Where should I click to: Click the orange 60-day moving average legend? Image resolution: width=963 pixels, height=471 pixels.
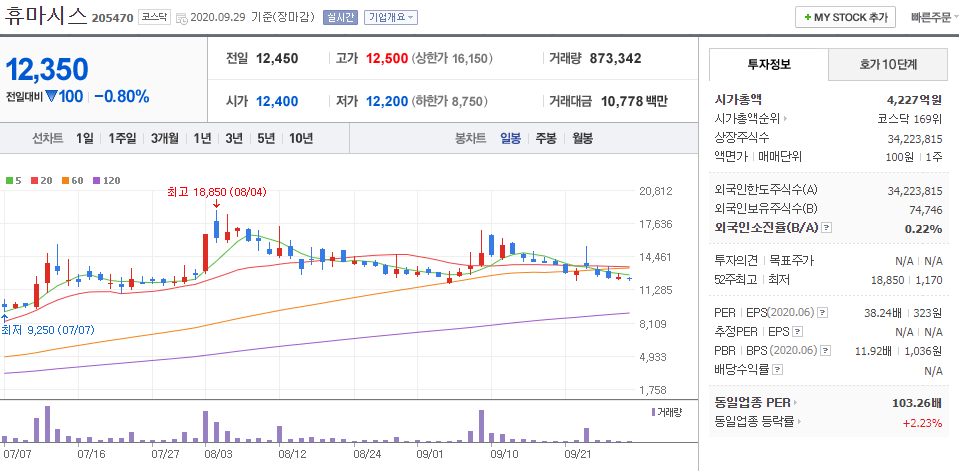click(x=72, y=181)
